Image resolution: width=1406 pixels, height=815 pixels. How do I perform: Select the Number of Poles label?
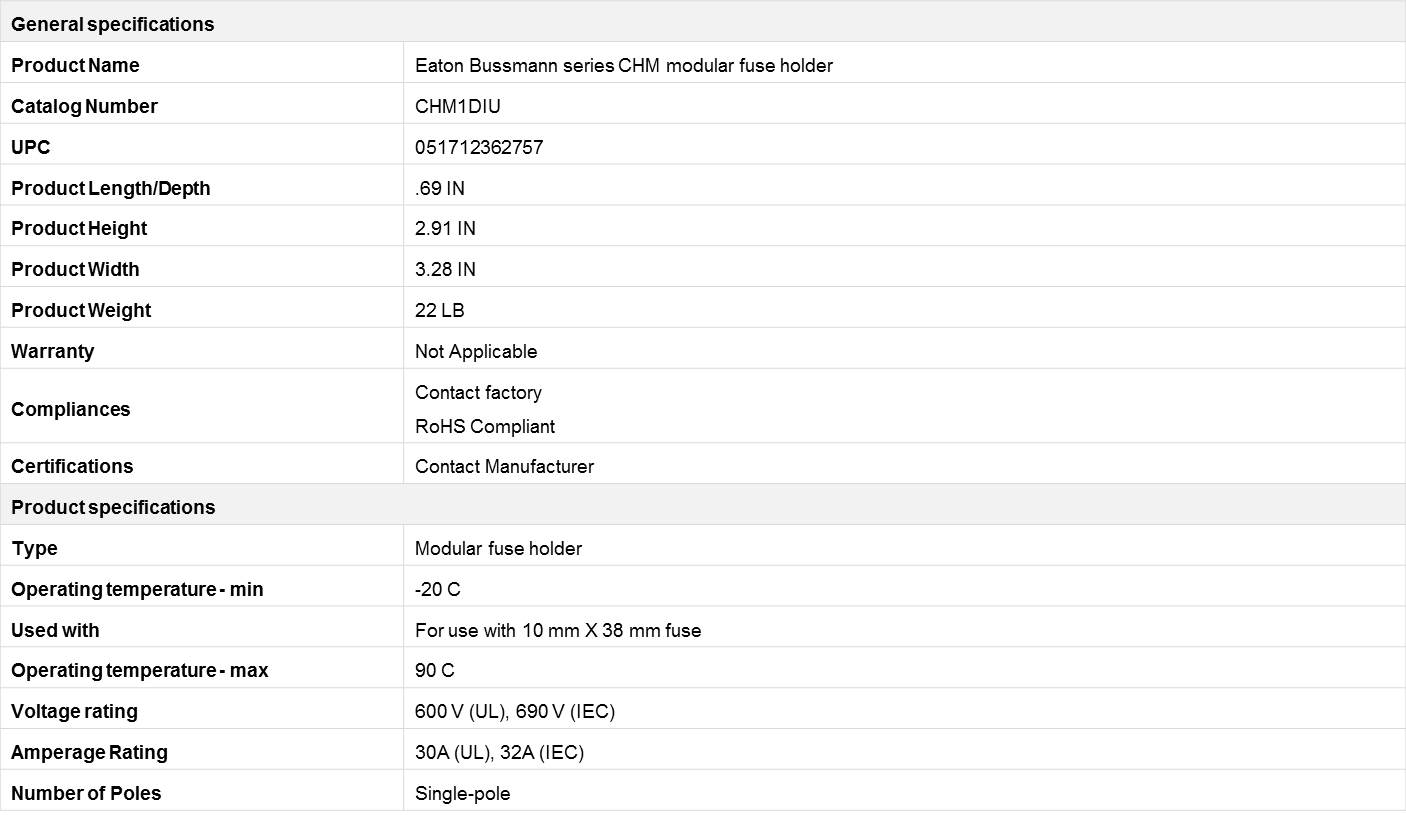click(x=86, y=793)
